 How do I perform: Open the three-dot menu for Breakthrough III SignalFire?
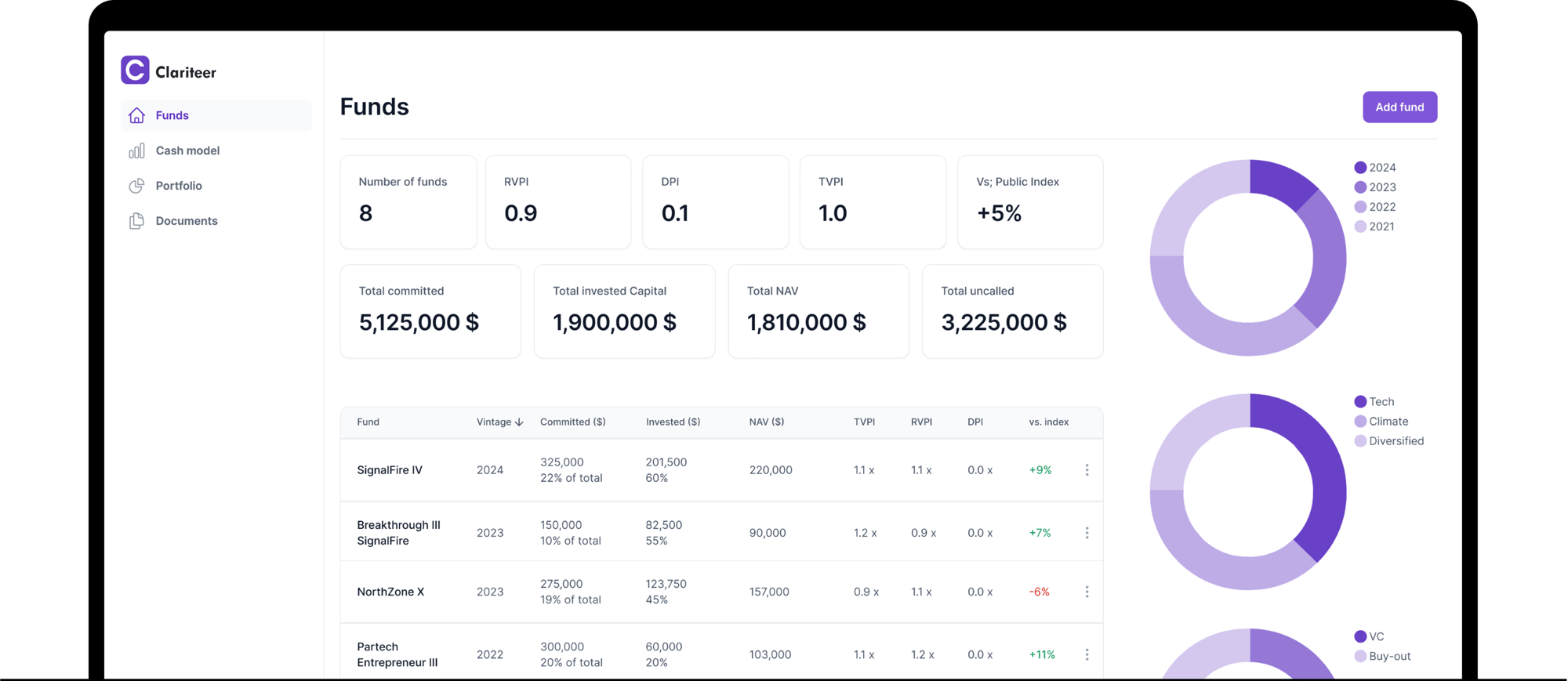pos(1087,533)
